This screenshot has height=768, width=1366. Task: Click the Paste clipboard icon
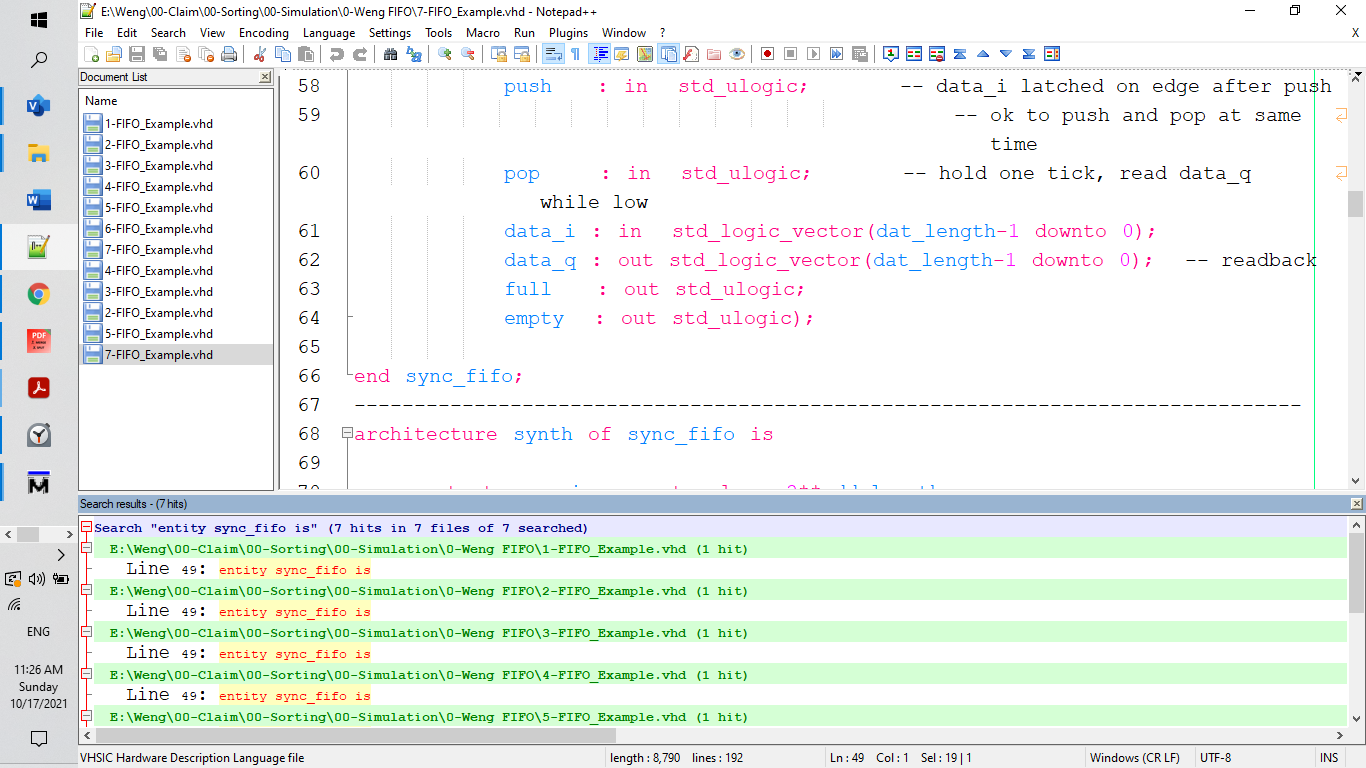306,54
